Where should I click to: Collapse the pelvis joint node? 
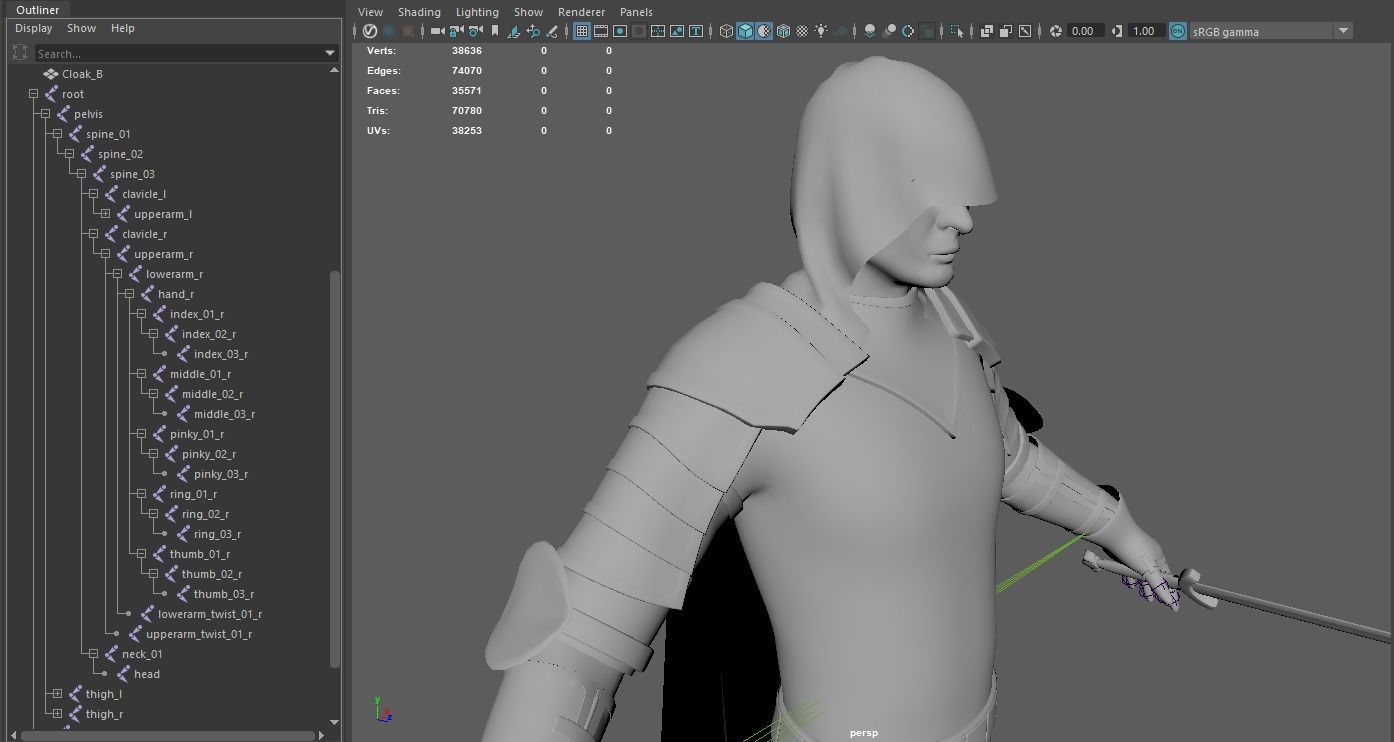[x=45, y=114]
